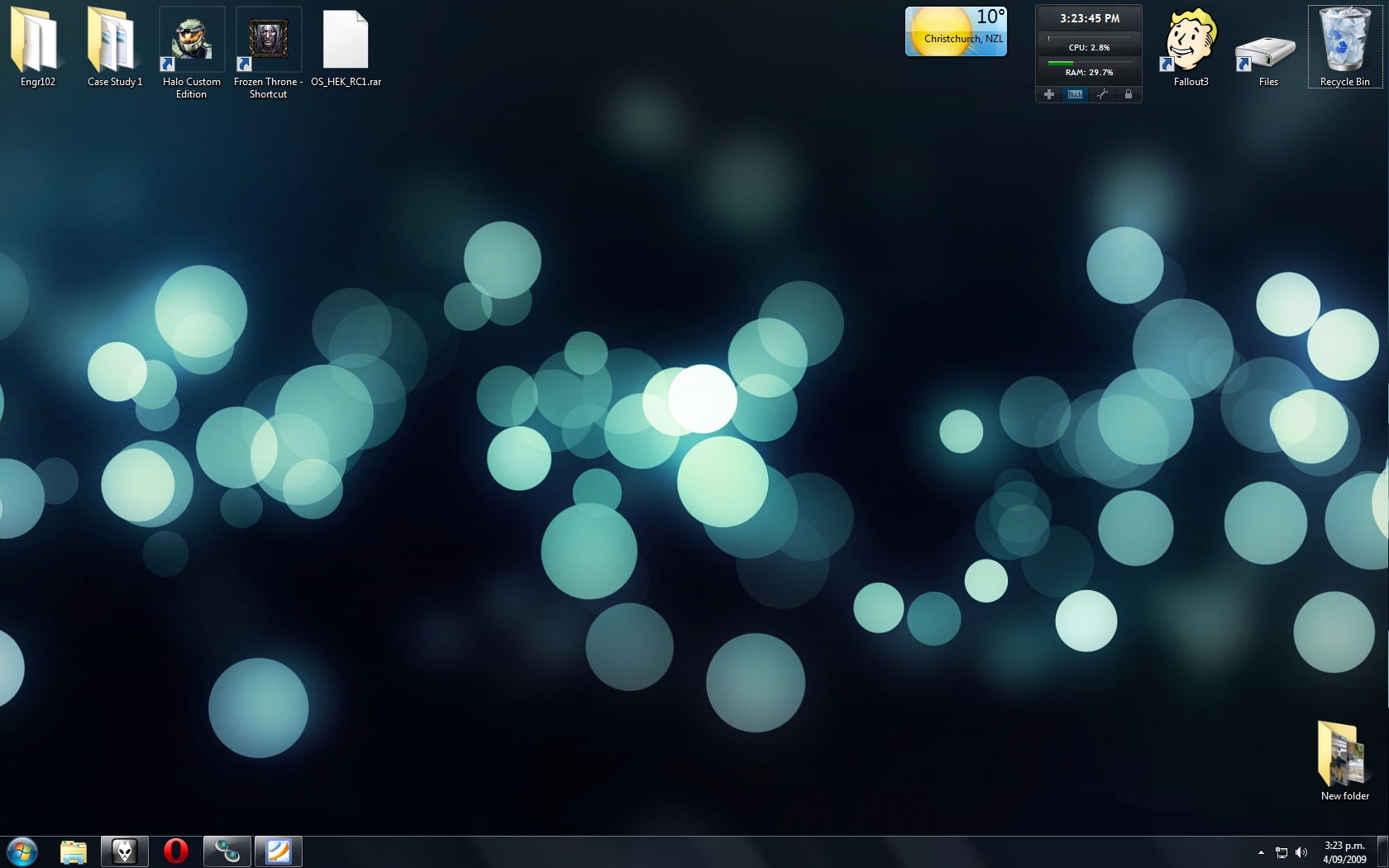
Task: Click the Christchurch weather gadget
Action: 956,32
